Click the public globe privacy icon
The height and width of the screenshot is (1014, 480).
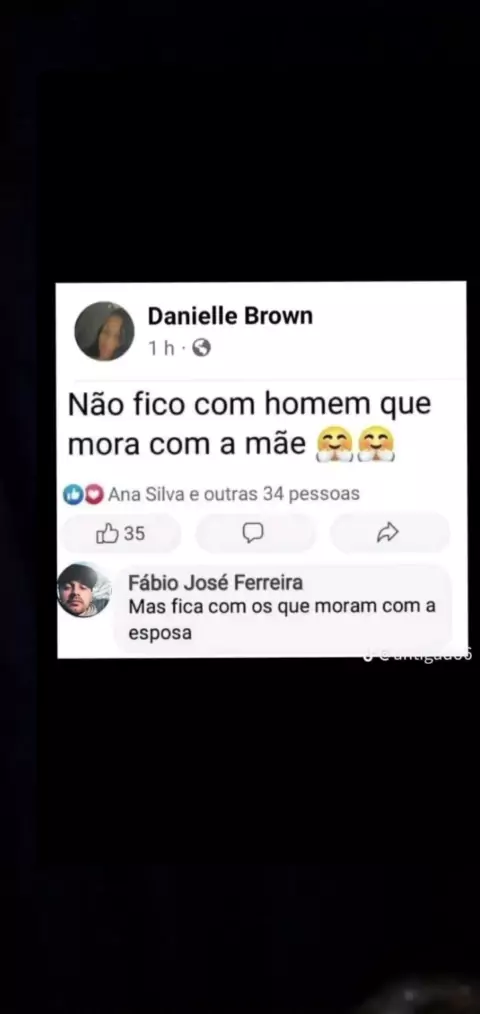tap(202, 349)
